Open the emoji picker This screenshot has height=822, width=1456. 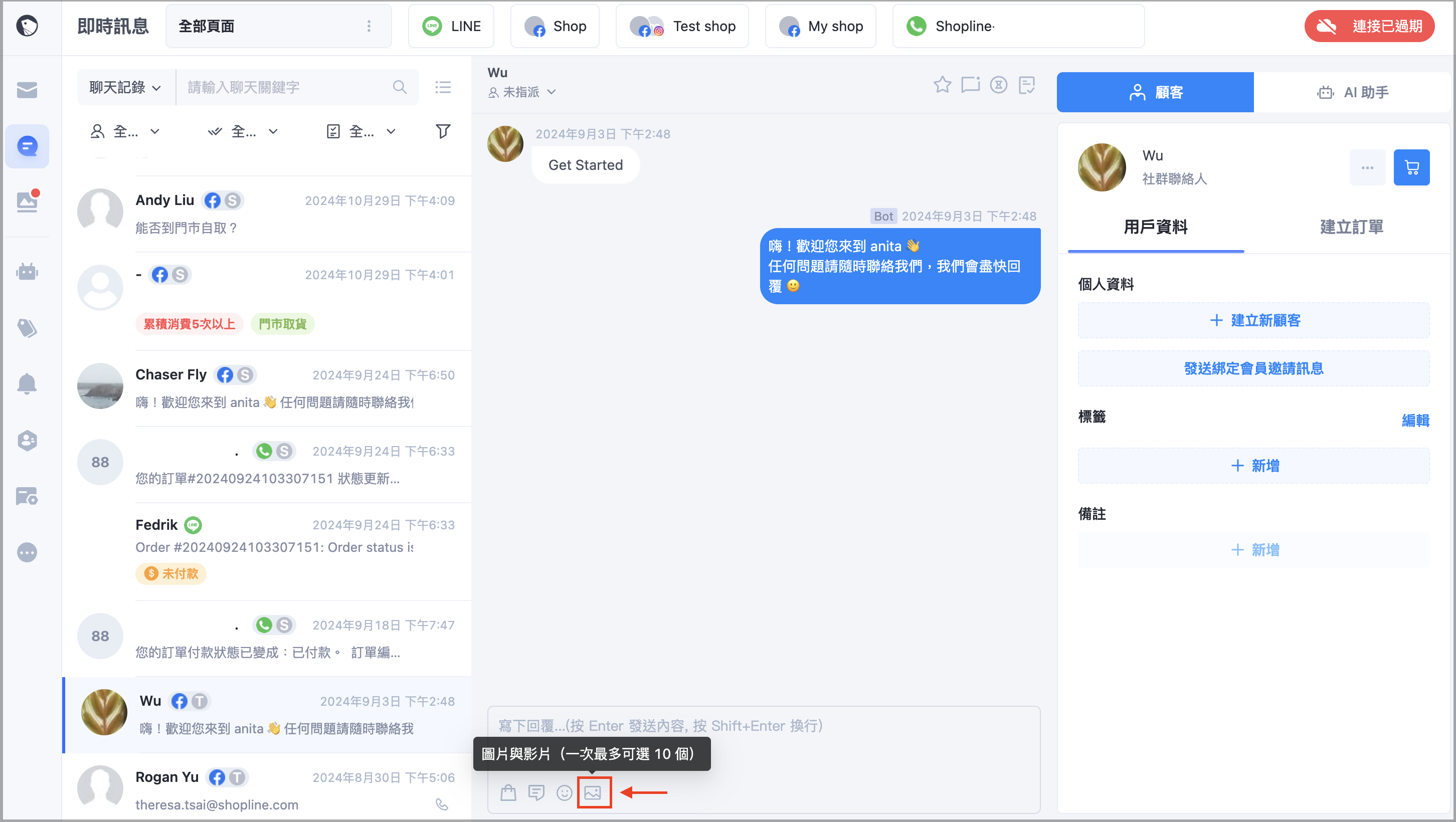564,792
